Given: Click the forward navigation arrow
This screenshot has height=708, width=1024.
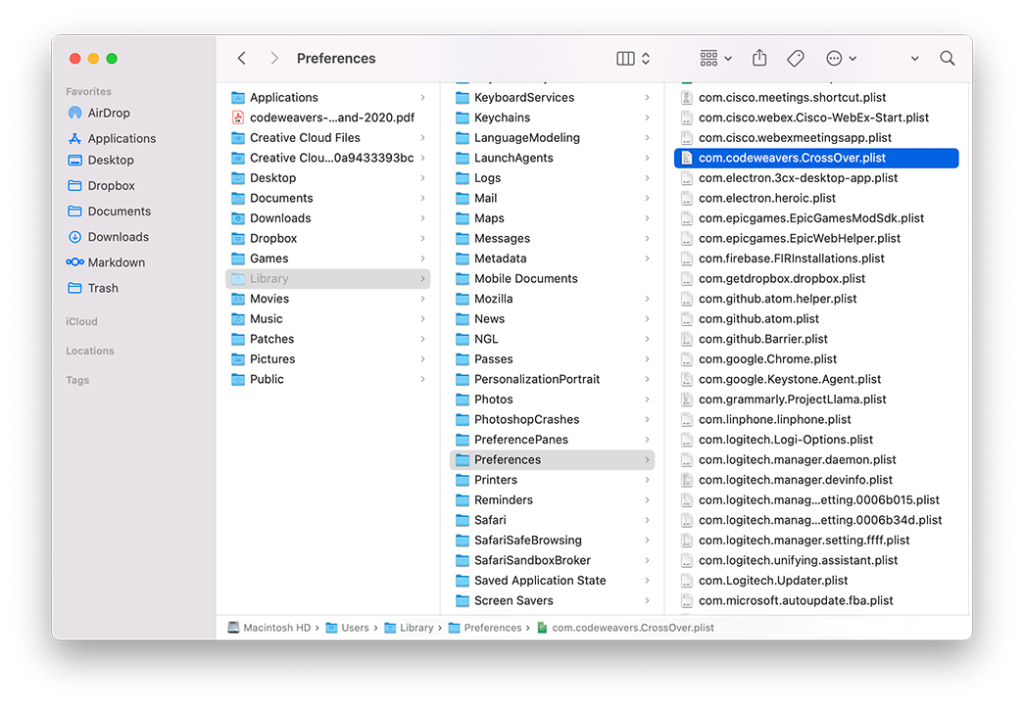Looking at the screenshot, I should [x=274, y=59].
